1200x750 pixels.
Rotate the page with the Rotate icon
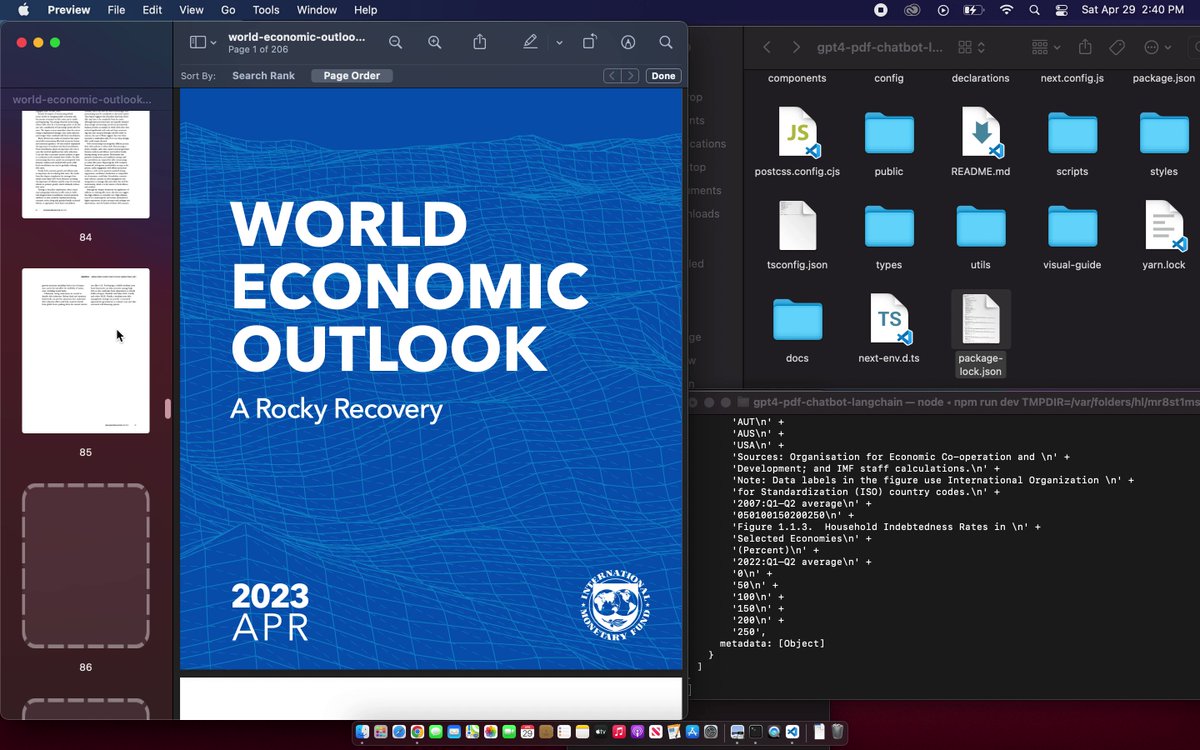tap(590, 42)
